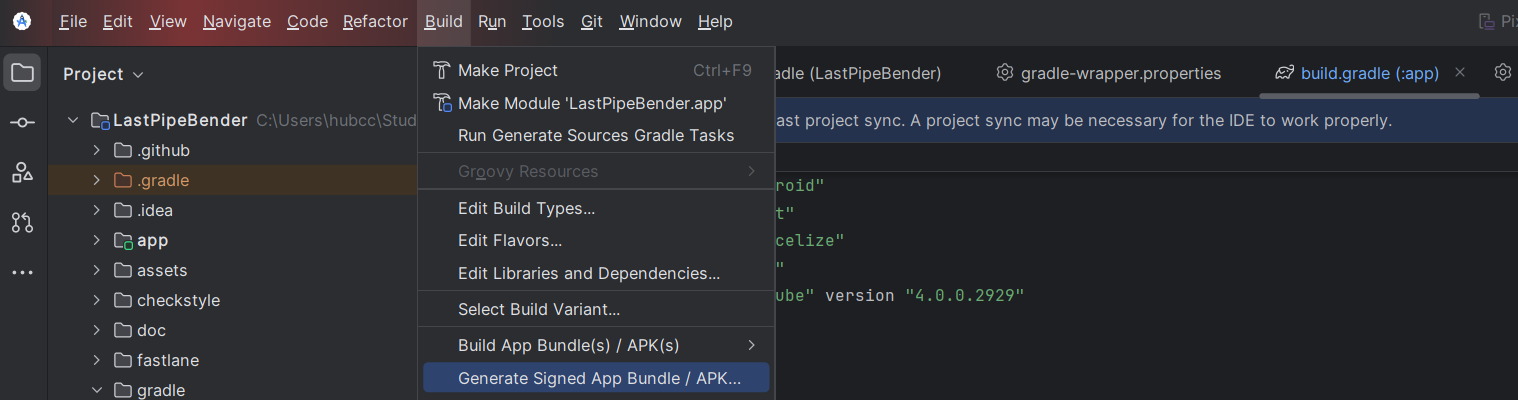Image resolution: width=1518 pixels, height=400 pixels.
Task: Click the Make Project hammer icon
Action: pos(442,70)
